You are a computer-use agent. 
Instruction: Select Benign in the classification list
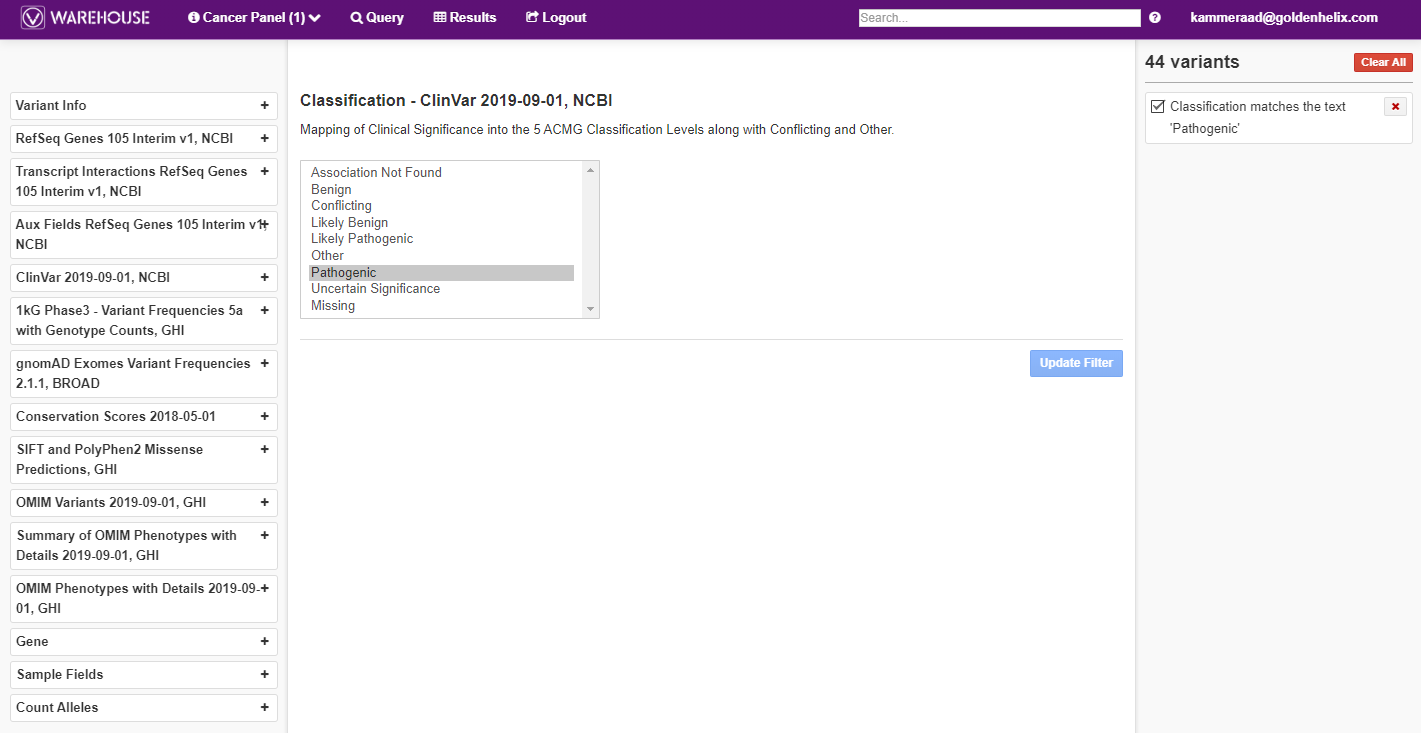(x=331, y=188)
